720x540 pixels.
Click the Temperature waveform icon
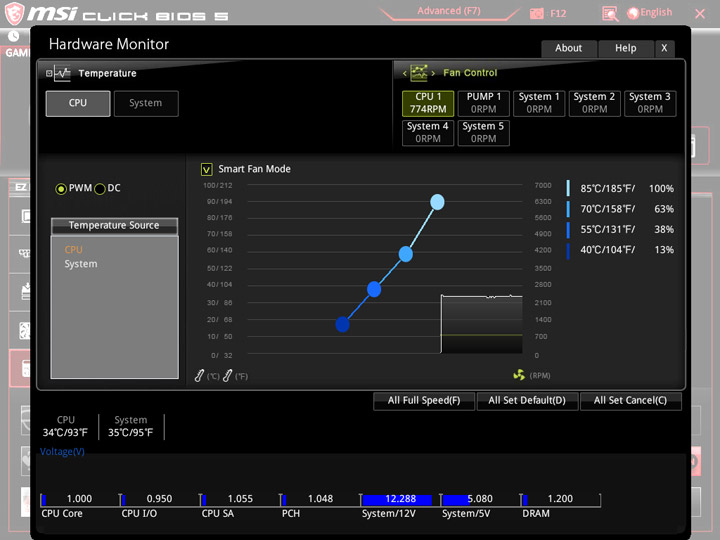coord(62,73)
